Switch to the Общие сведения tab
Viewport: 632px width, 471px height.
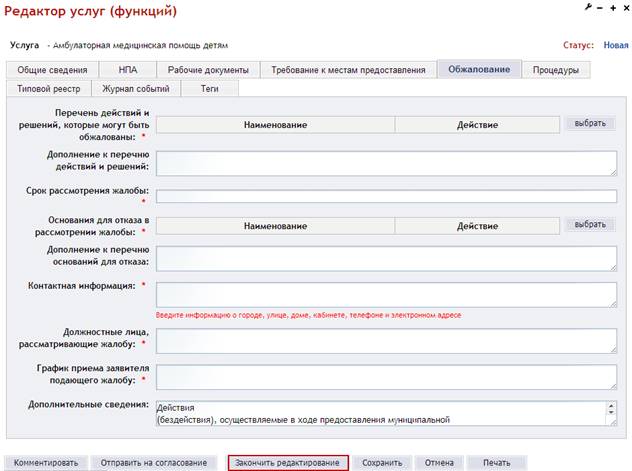point(52,70)
